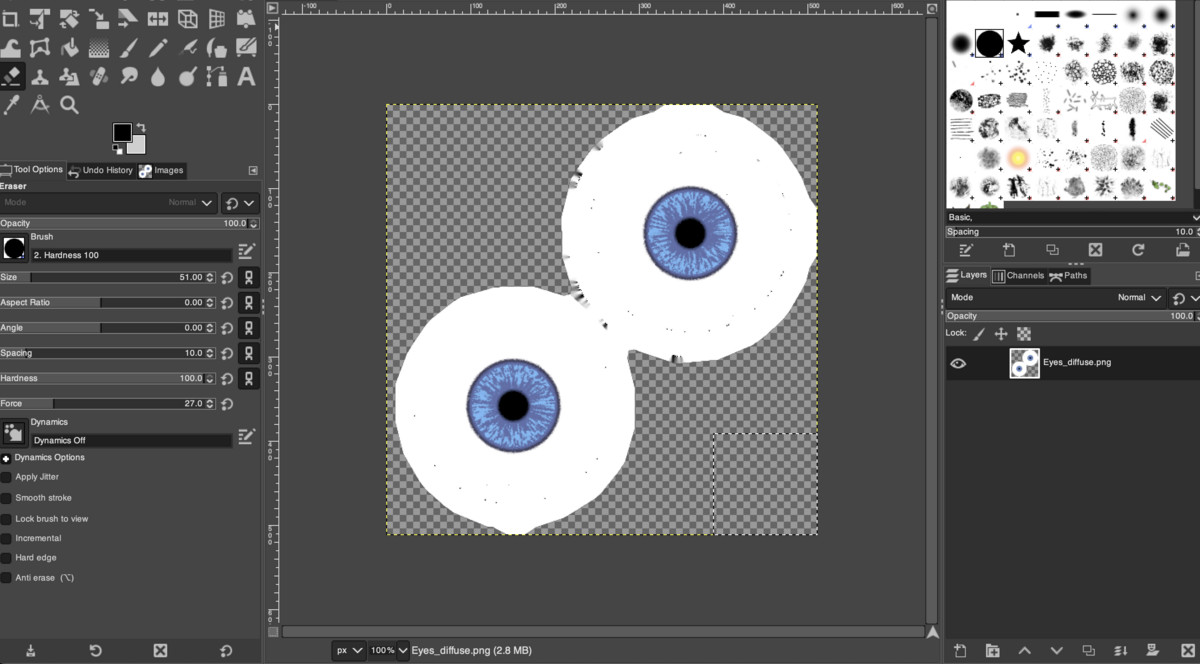Image resolution: width=1200 pixels, height=664 pixels.
Task: Hide the Eyes_diffuse.png layer
Action: tap(958, 362)
